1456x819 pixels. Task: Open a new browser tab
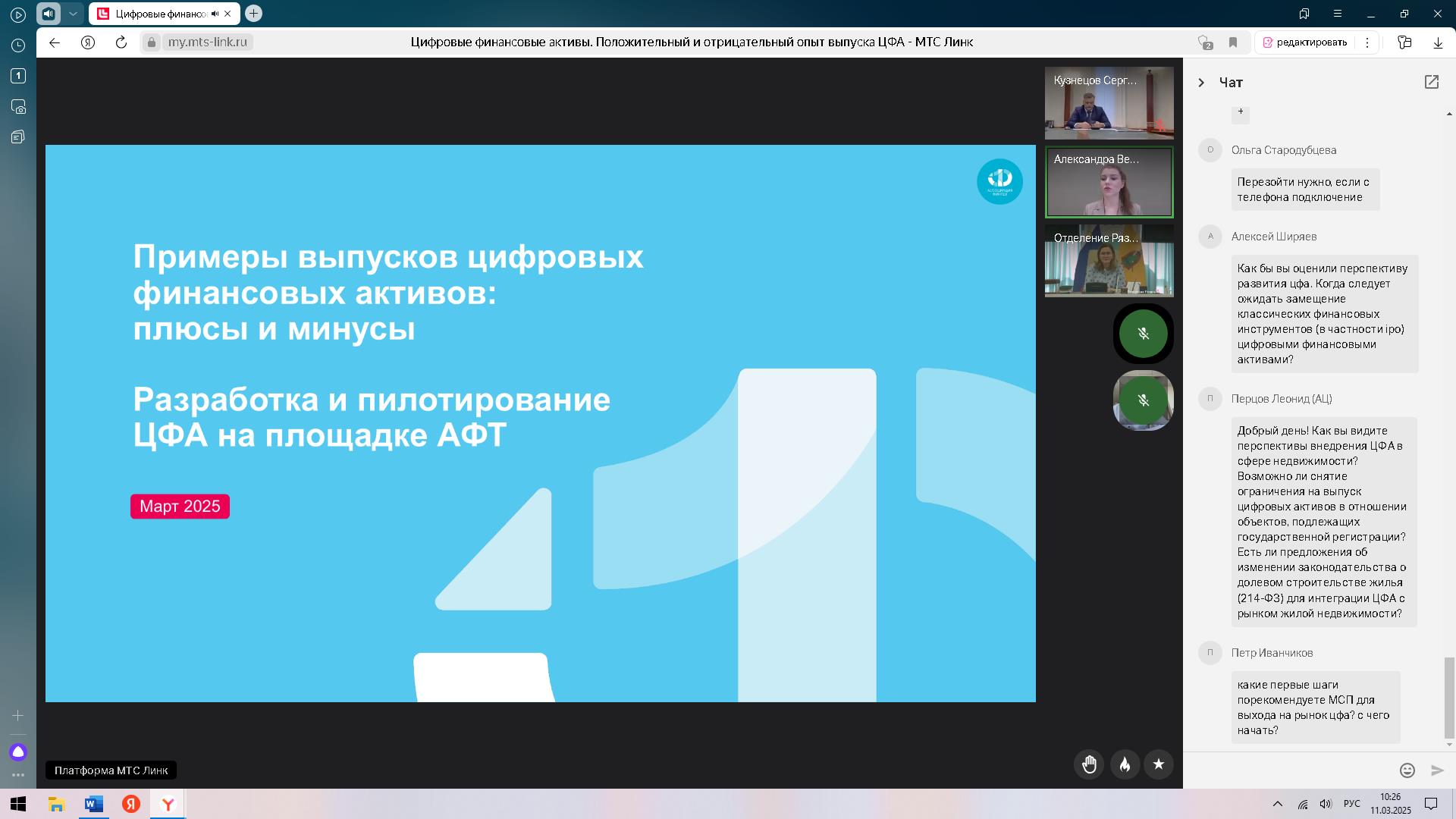tap(253, 14)
